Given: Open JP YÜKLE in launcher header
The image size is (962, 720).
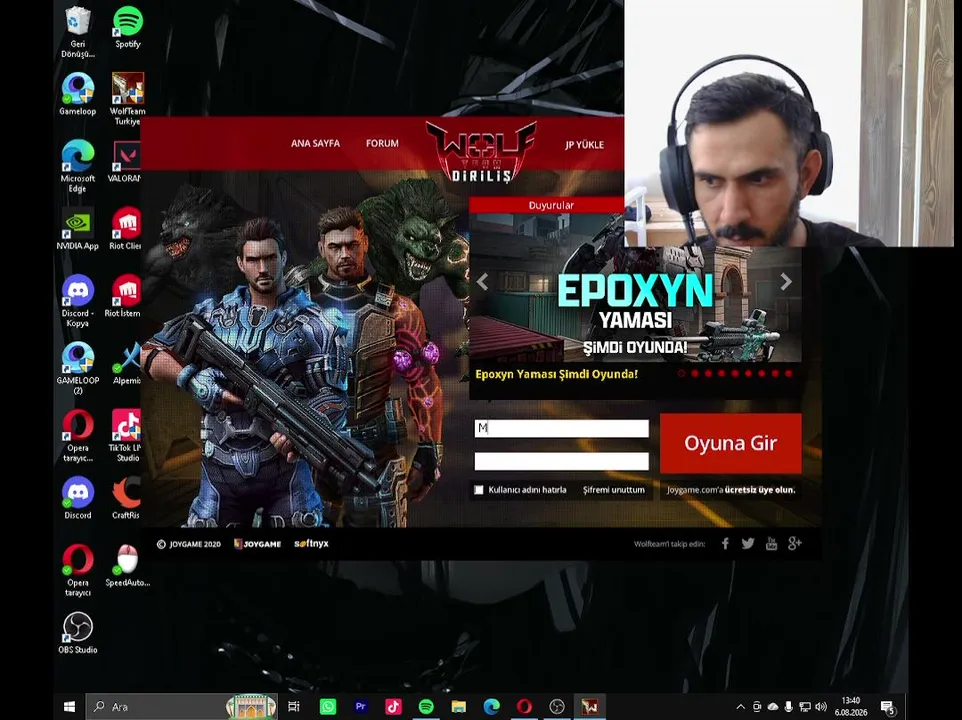Looking at the screenshot, I should click(x=584, y=144).
